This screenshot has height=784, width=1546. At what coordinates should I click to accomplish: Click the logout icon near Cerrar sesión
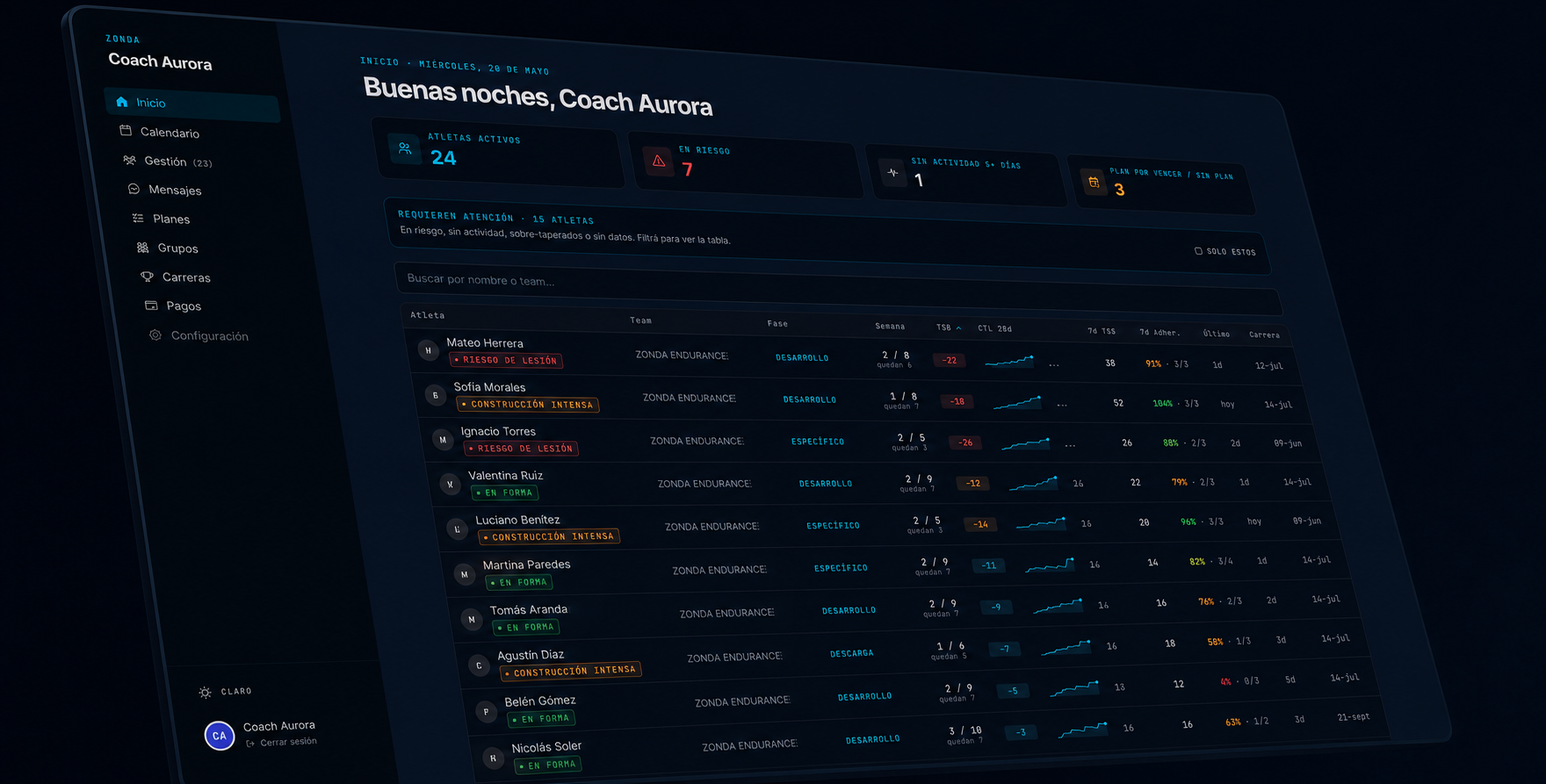(x=250, y=743)
